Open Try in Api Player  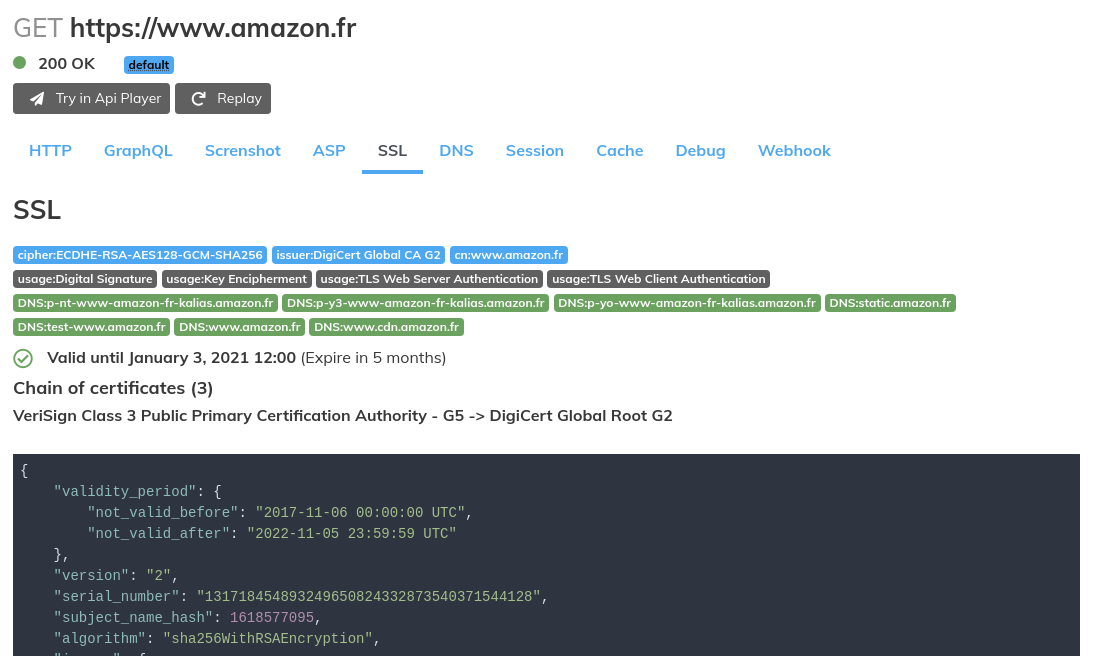(x=91, y=98)
